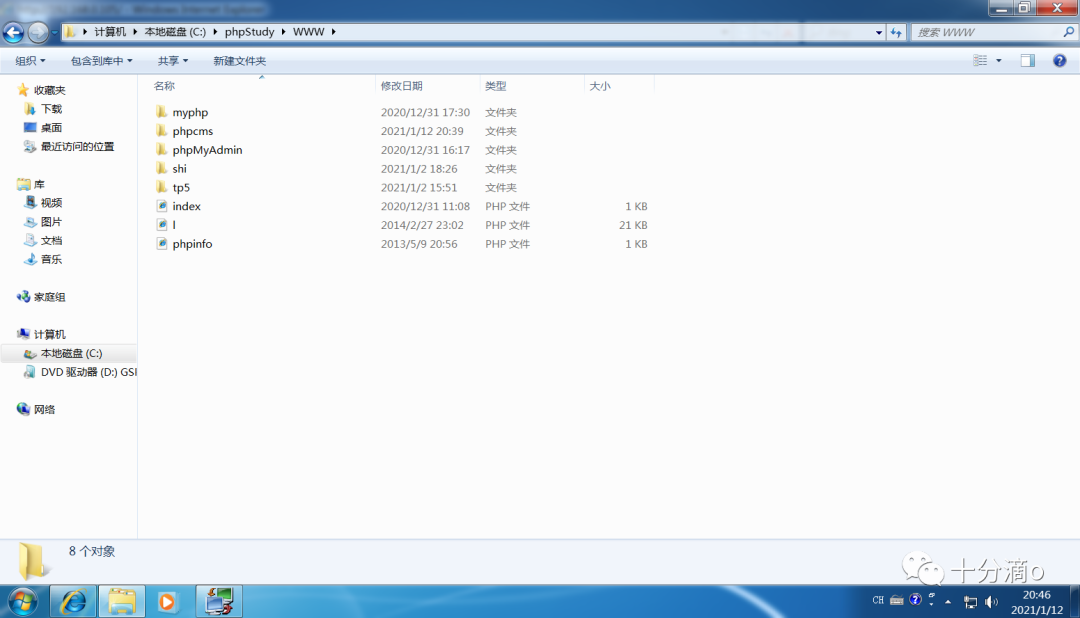The height and width of the screenshot is (618, 1080).
Task: Sort by Name (名称) column header
Action: pos(164,86)
